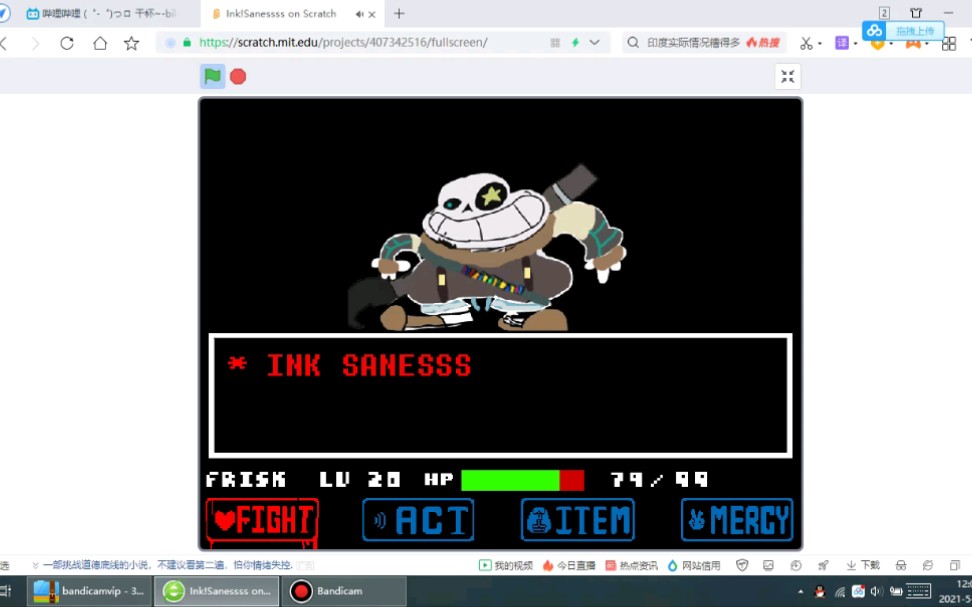Open the 下载 downloads panel
The height and width of the screenshot is (607, 972).
click(864, 565)
